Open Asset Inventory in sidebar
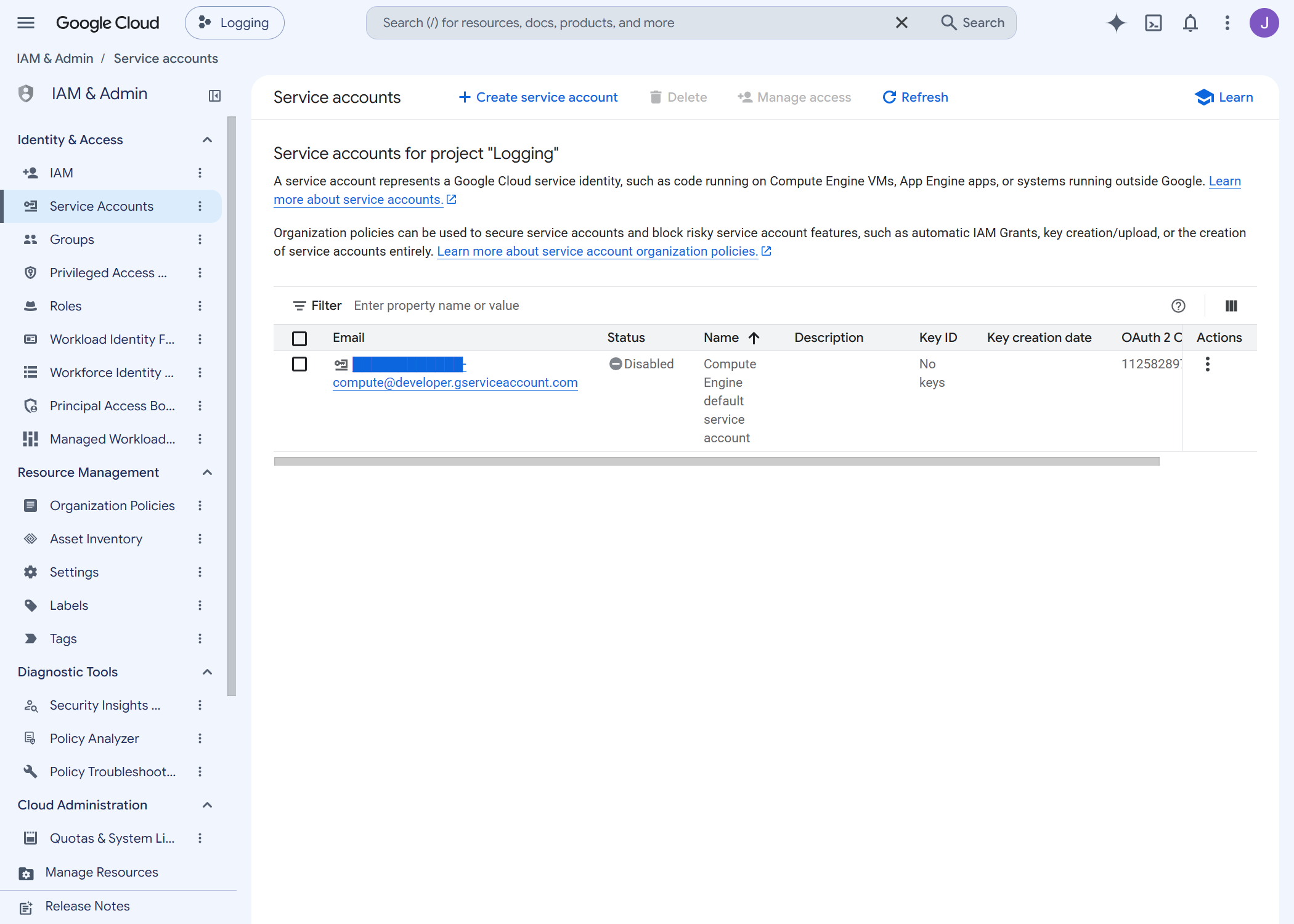 click(96, 539)
